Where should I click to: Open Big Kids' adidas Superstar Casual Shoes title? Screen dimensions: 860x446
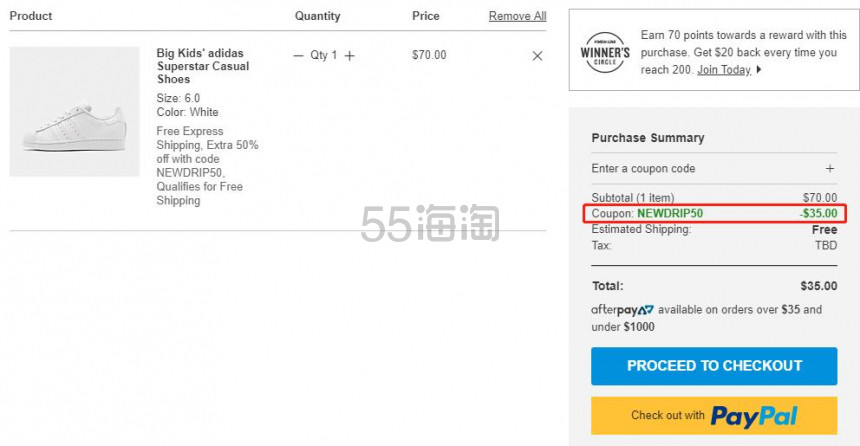[x=203, y=66]
